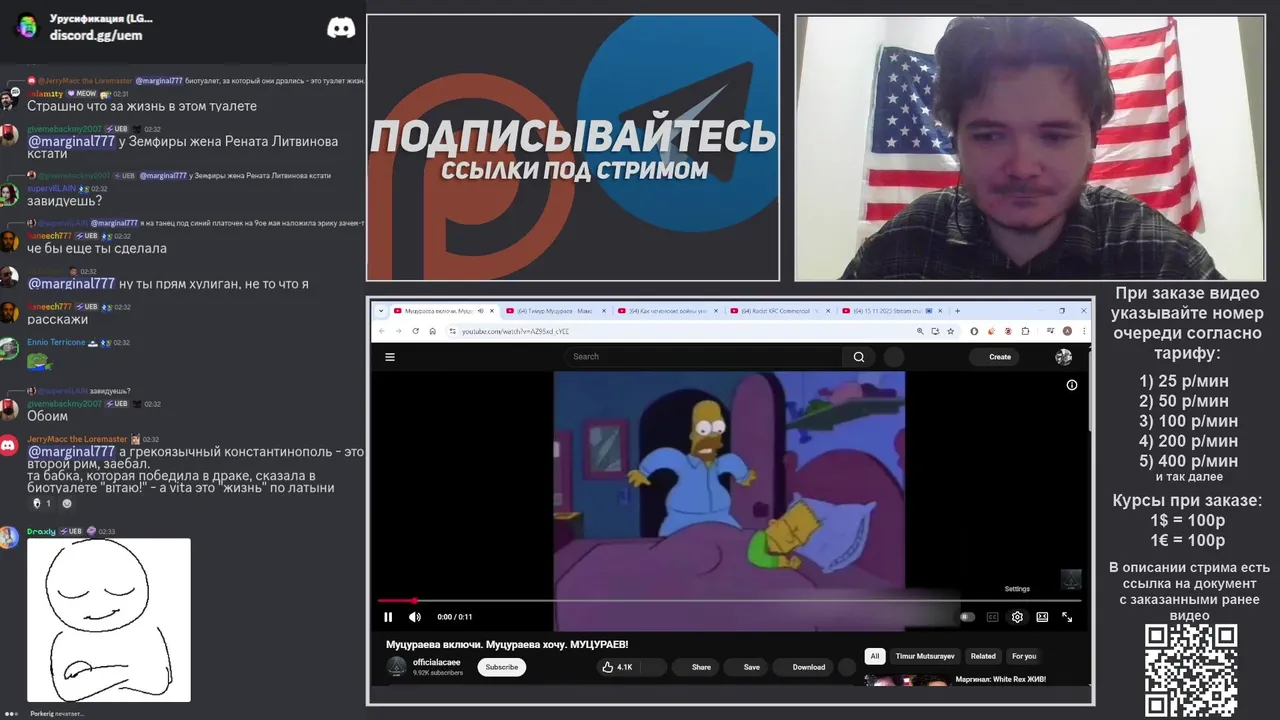
Task: Select the 'Related' filter chip
Action: [x=983, y=656]
